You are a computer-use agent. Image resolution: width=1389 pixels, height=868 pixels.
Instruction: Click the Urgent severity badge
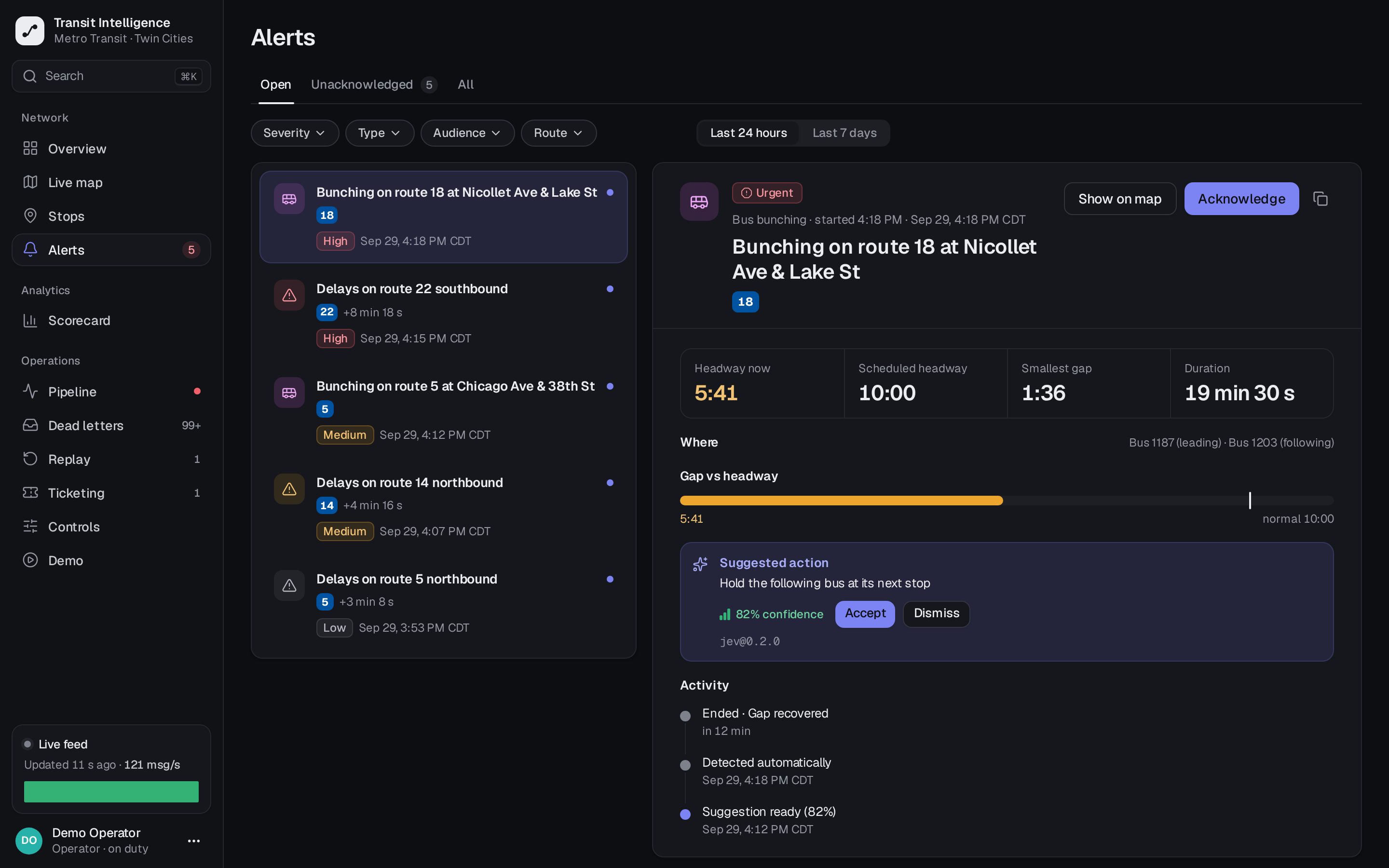[x=767, y=193]
